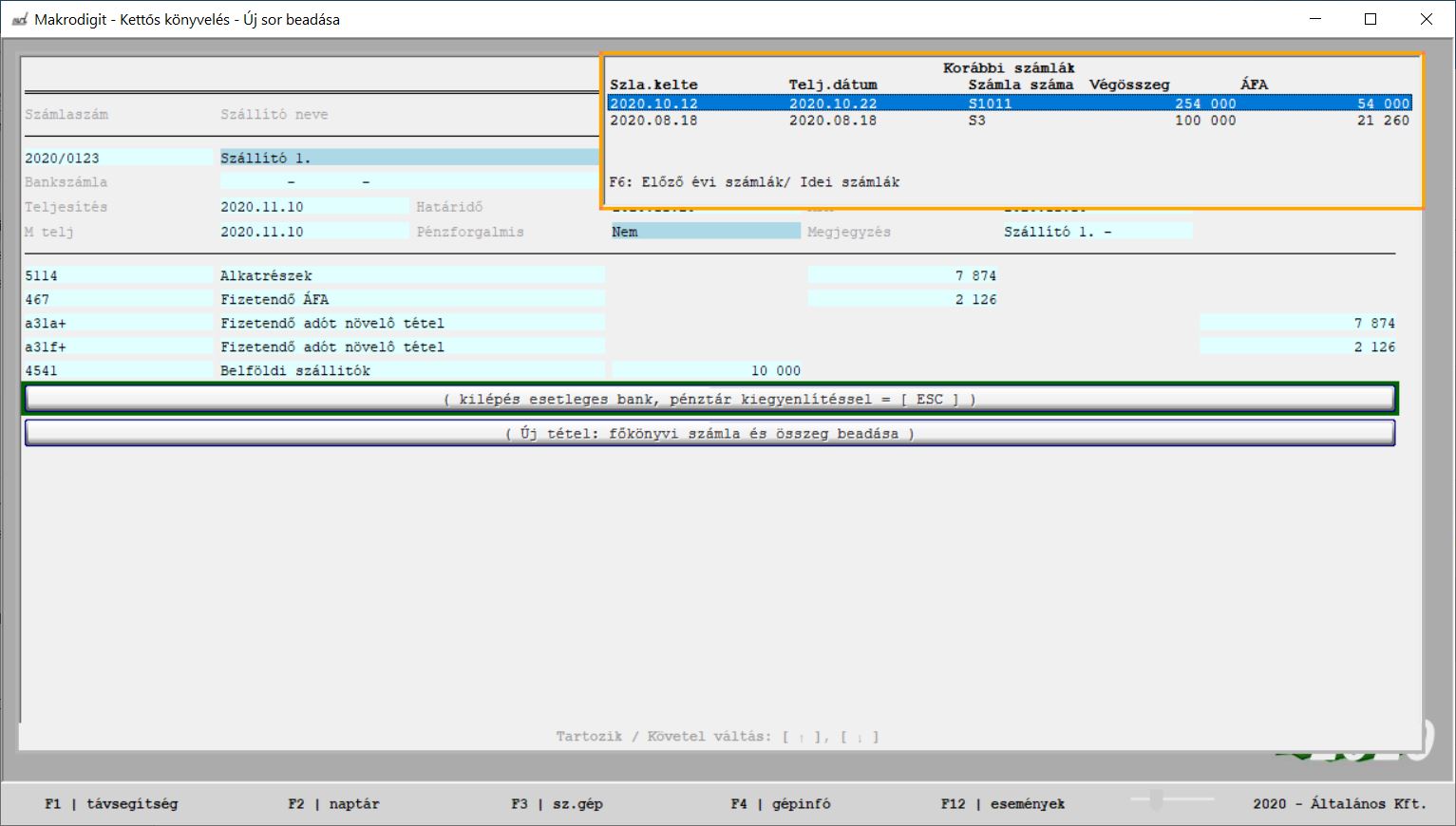Select account code 4541 row
The height and width of the screenshot is (826, 1456).
coord(119,370)
